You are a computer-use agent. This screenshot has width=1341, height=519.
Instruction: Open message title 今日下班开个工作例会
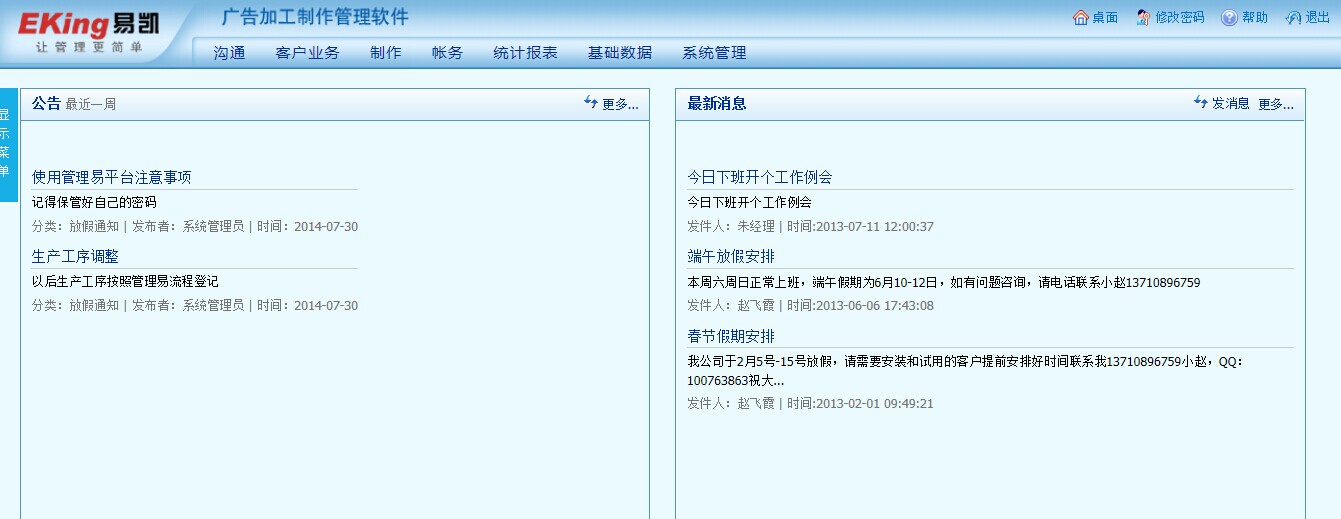(x=760, y=177)
